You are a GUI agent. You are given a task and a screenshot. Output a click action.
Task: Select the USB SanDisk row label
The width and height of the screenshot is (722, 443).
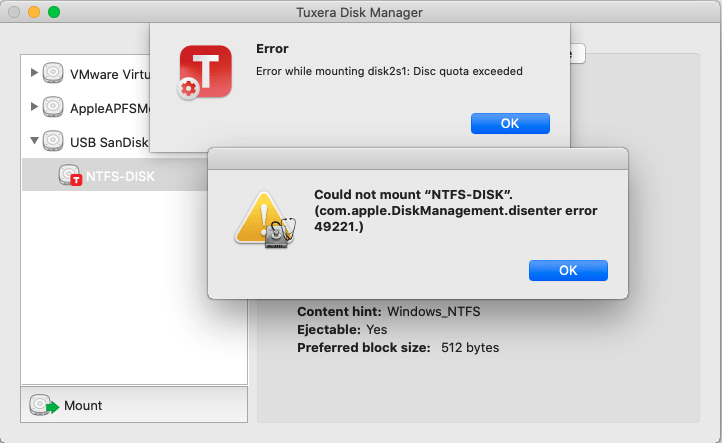pyautogui.click(x=109, y=142)
